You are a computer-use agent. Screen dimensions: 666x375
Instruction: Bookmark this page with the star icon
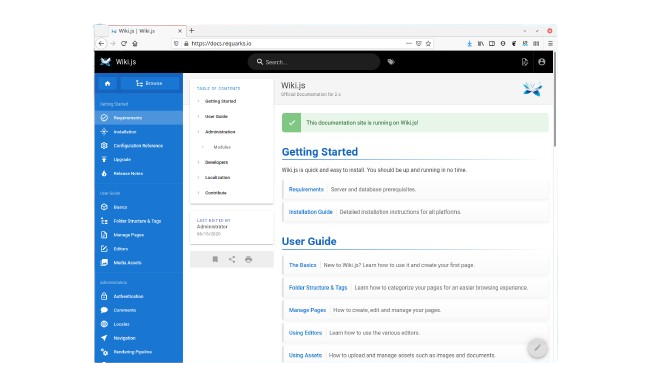(428, 43)
